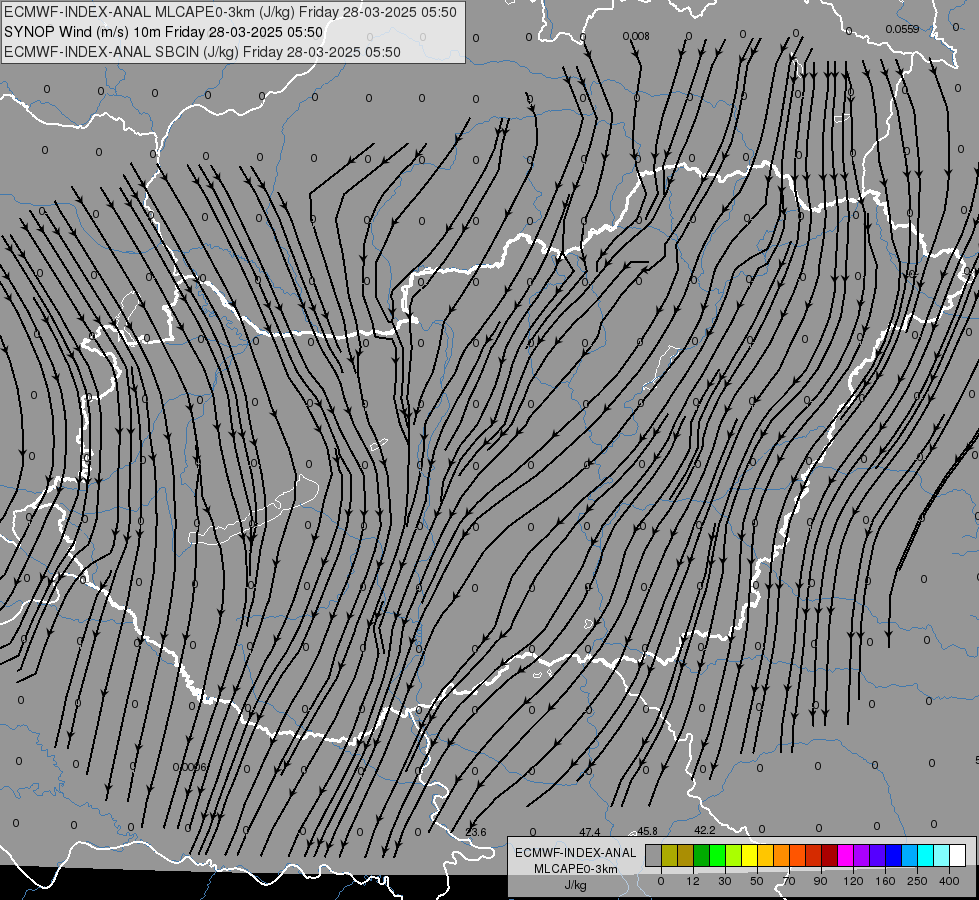
Task: Click the legend tick label '70'
Action: [x=789, y=881]
